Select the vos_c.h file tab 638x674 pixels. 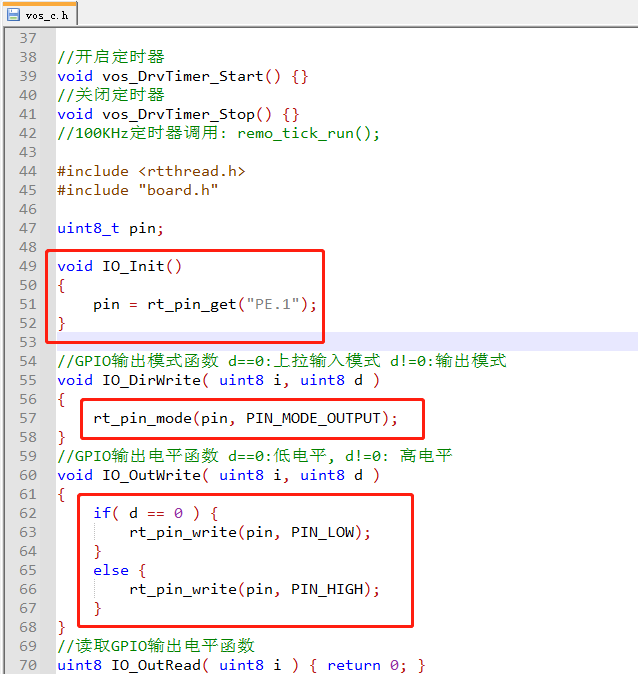point(39,15)
